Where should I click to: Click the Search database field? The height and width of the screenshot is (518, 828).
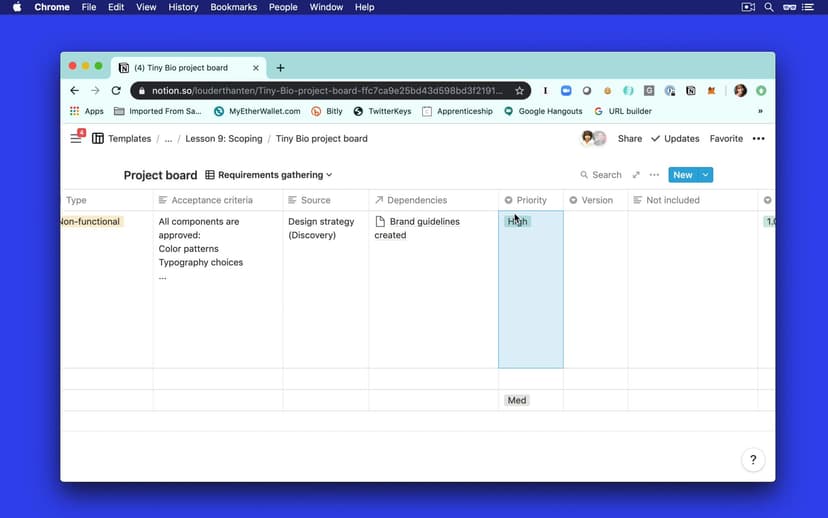(600, 175)
